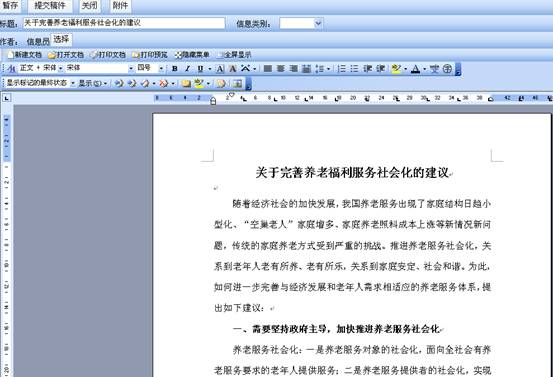Click the 选择 author button
553x377 pixels.
point(61,39)
